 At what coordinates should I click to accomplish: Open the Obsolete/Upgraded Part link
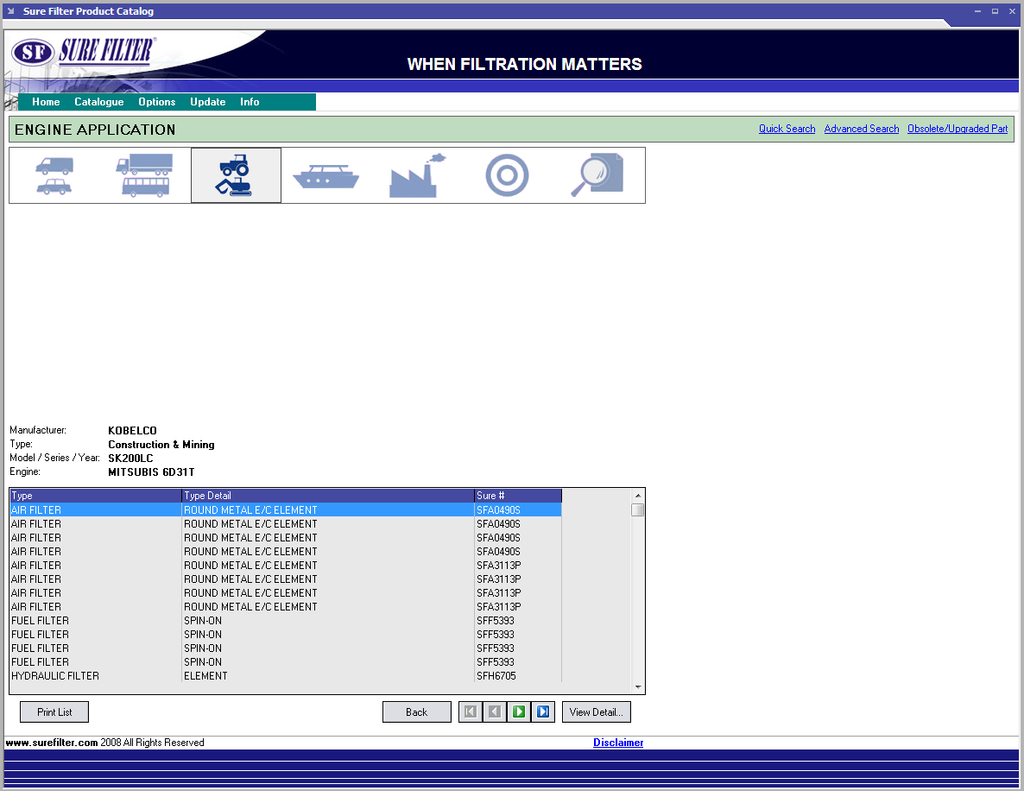pos(957,129)
